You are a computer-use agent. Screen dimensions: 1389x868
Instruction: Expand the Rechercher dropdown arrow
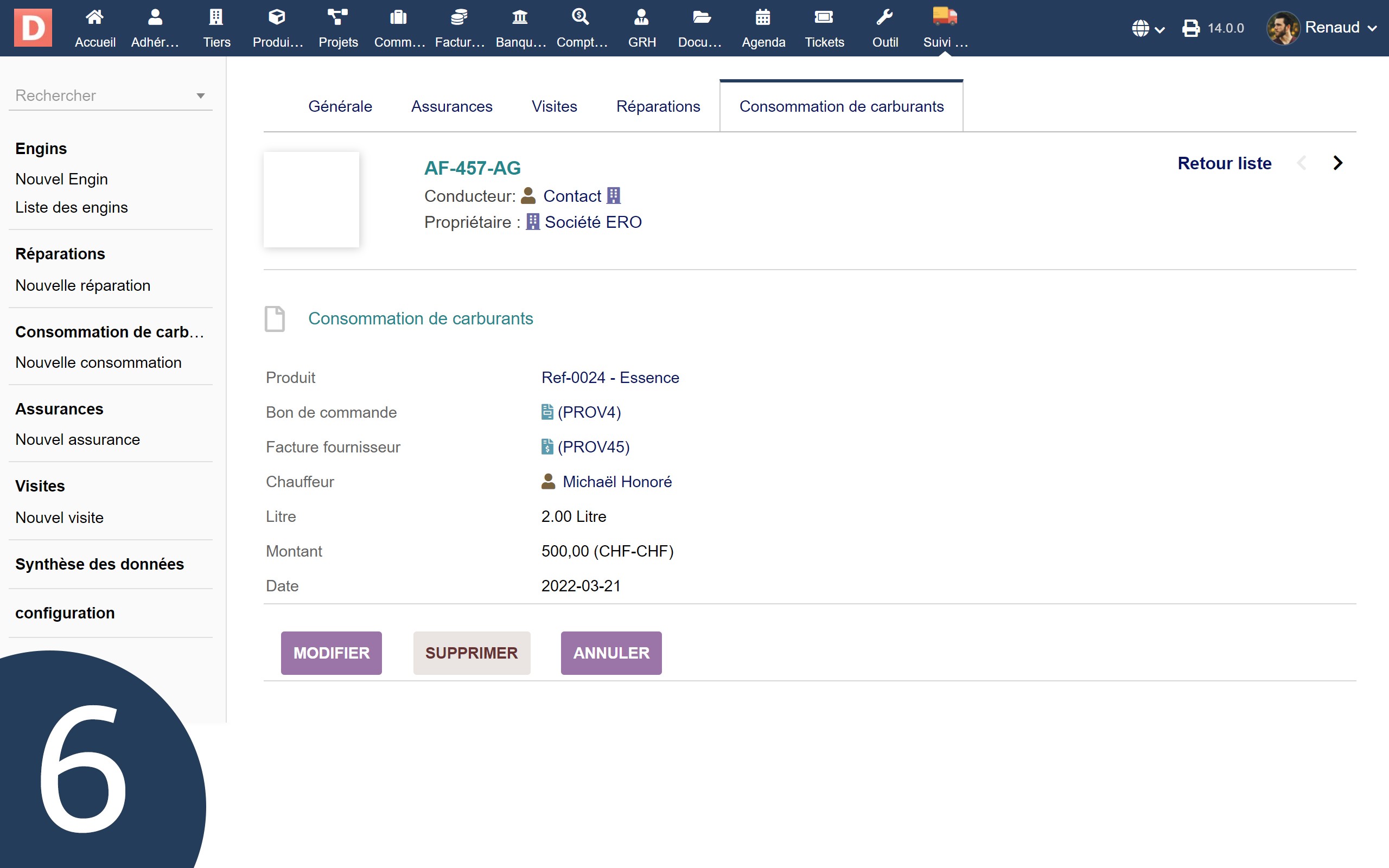200,96
